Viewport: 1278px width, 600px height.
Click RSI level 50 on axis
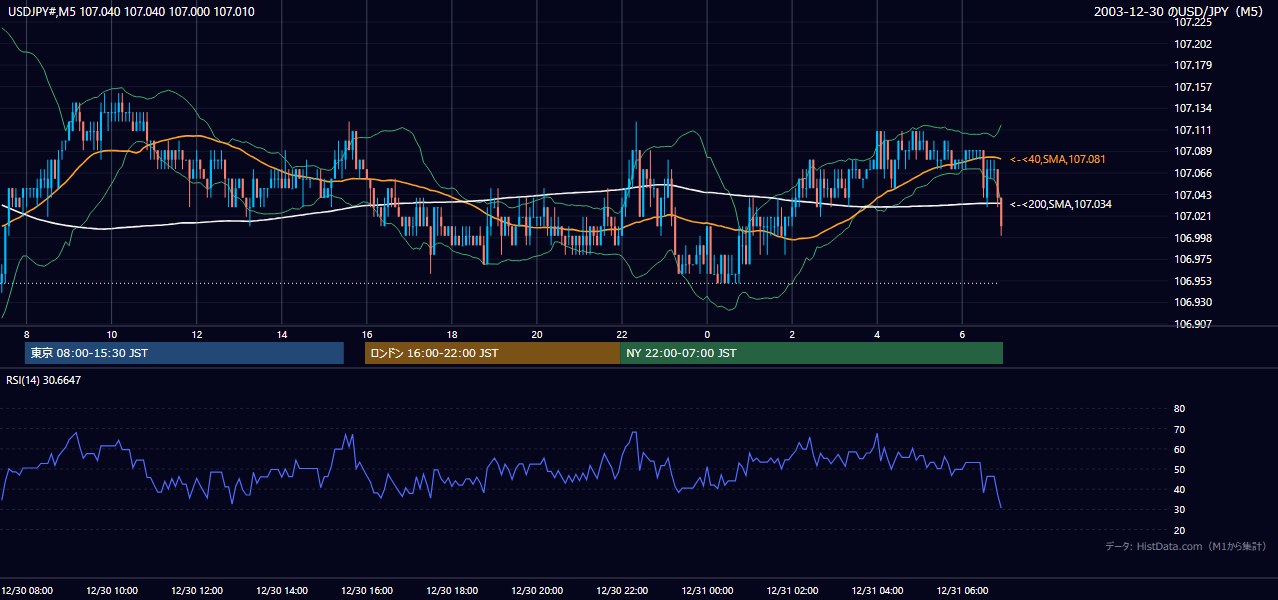point(1179,469)
